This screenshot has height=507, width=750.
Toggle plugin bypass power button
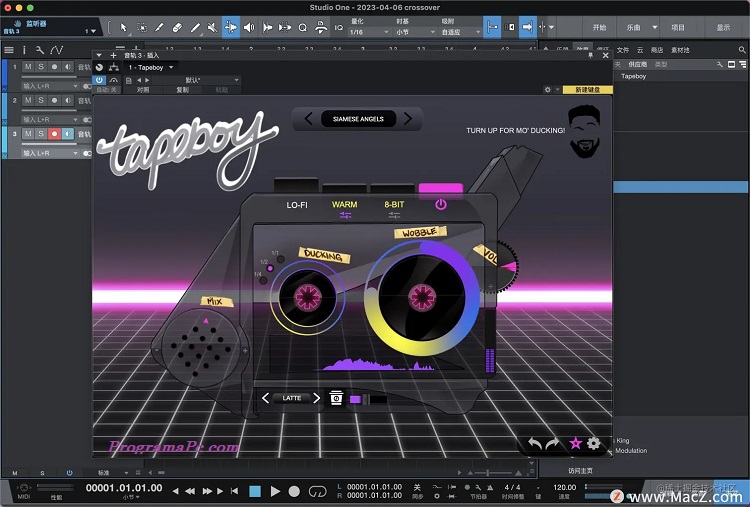click(99, 80)
